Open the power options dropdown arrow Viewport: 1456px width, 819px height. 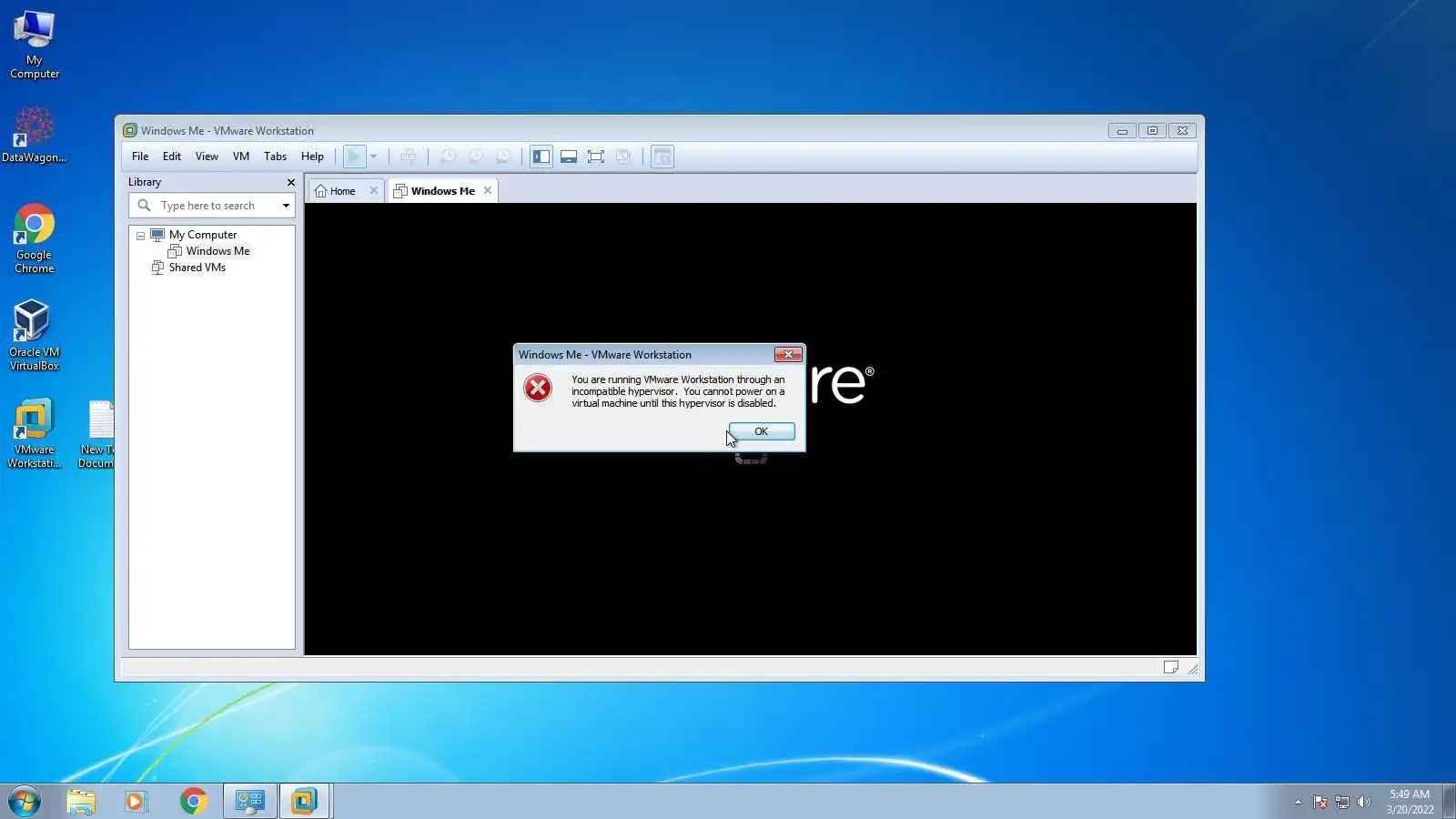point(373,157)
